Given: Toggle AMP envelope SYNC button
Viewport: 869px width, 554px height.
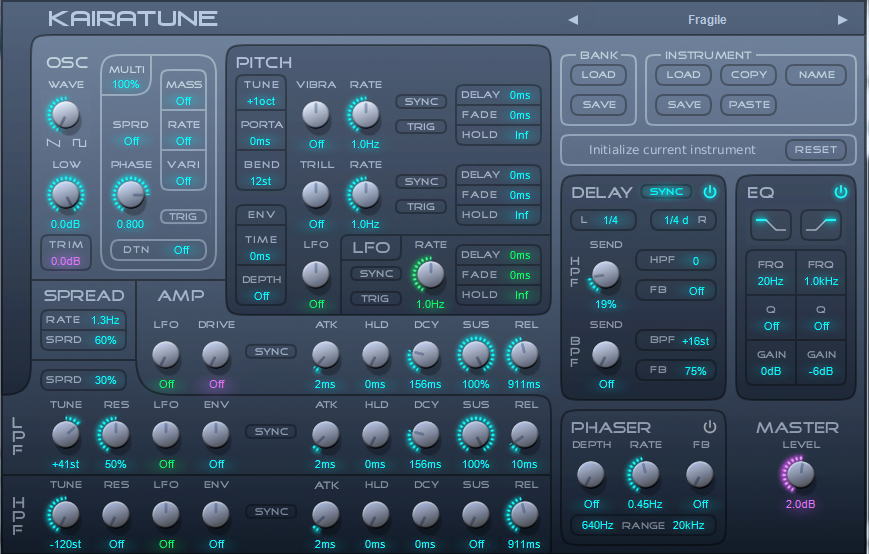Looking at the screenshot, I should pos(271,352).
